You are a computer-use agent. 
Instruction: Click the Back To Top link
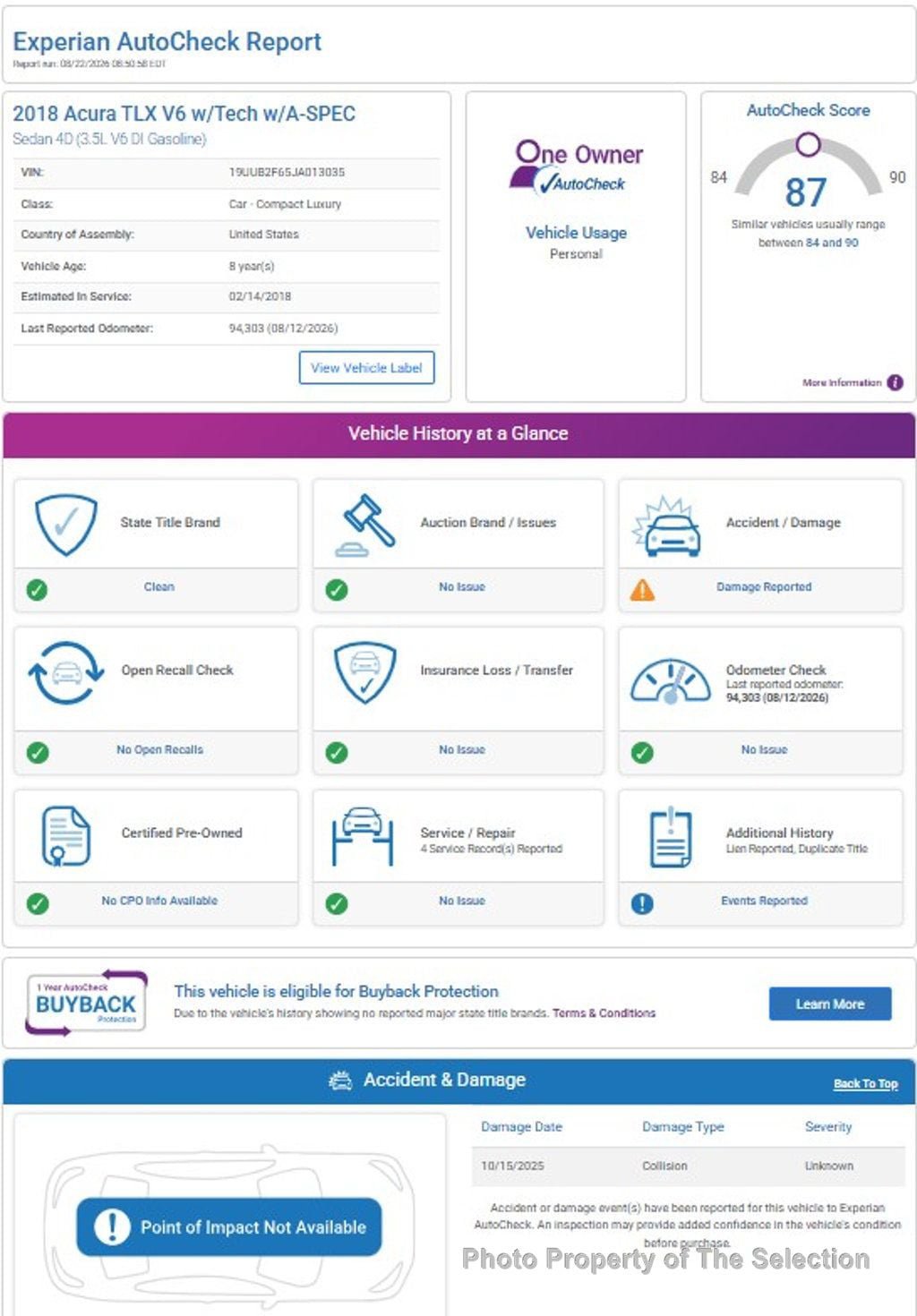865,1083
